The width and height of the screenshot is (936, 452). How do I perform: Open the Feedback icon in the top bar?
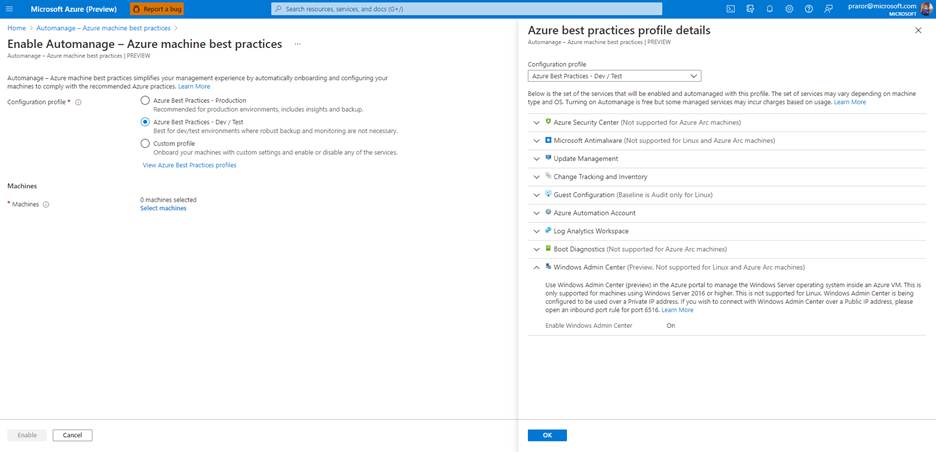pyautogui.click(x=828, y=9)
